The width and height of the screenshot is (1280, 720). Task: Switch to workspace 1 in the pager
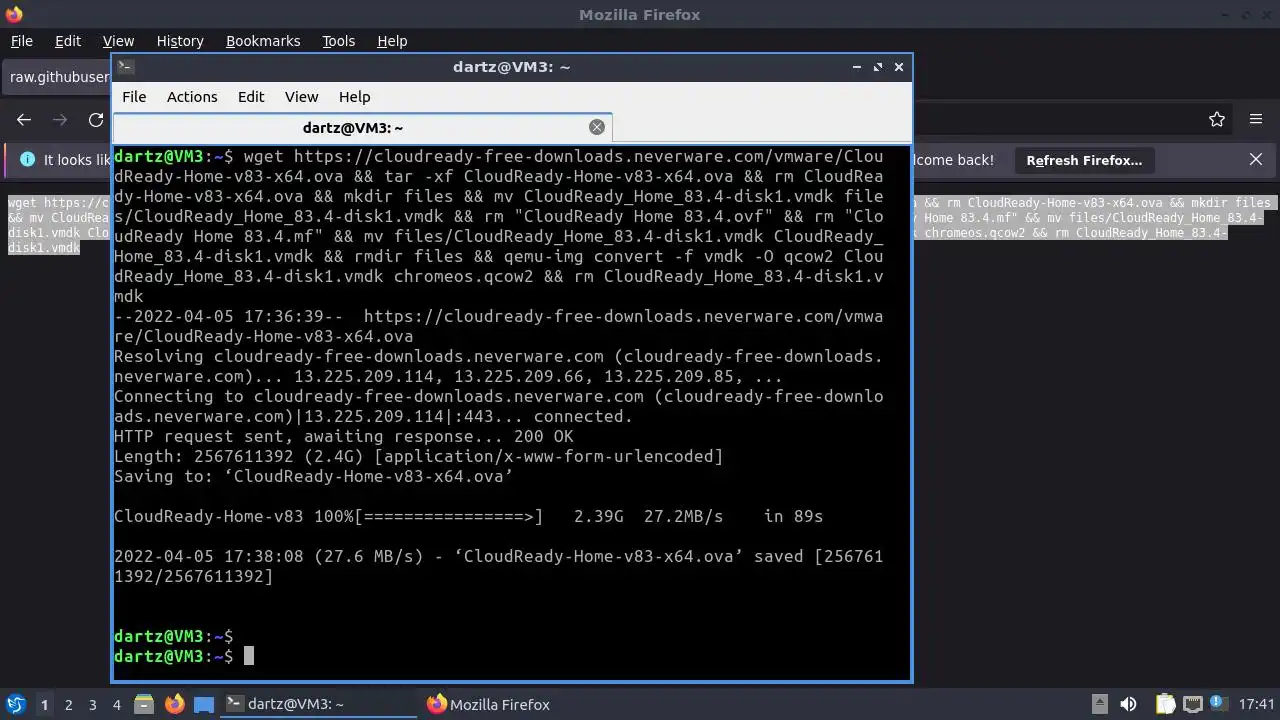[44, 705]
